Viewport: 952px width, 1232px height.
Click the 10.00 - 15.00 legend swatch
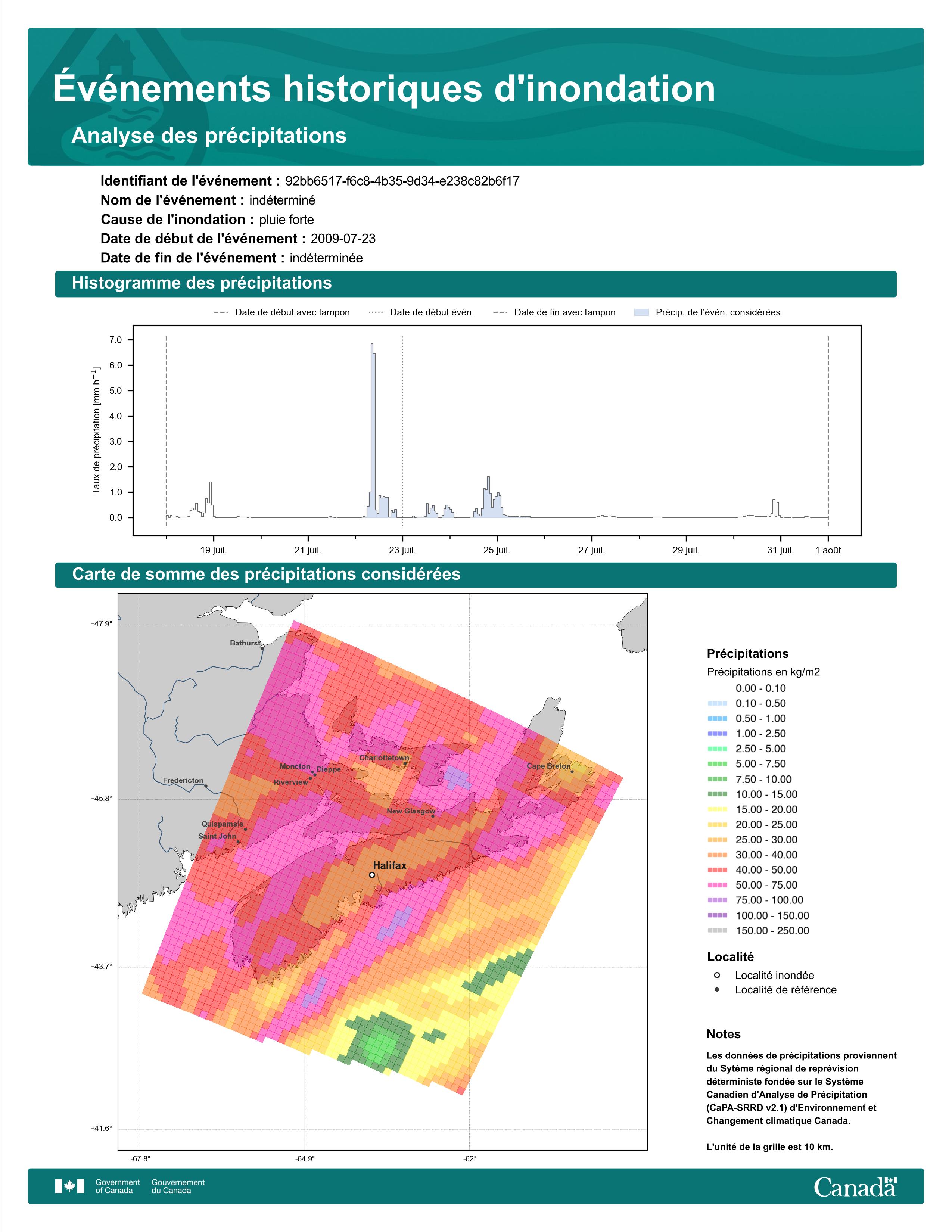point(717,794)
